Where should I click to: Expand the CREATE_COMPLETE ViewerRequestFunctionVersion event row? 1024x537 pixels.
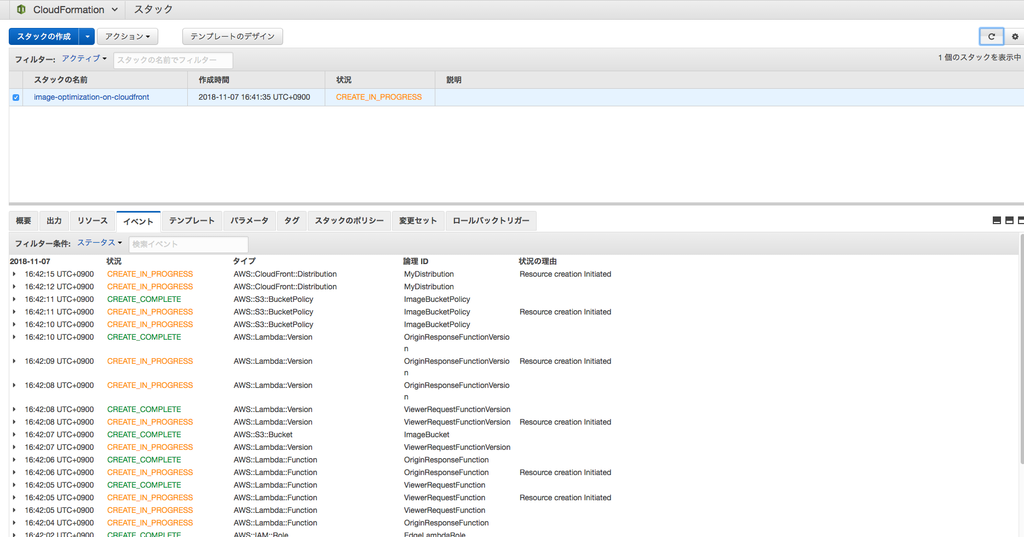pos(14,410)
